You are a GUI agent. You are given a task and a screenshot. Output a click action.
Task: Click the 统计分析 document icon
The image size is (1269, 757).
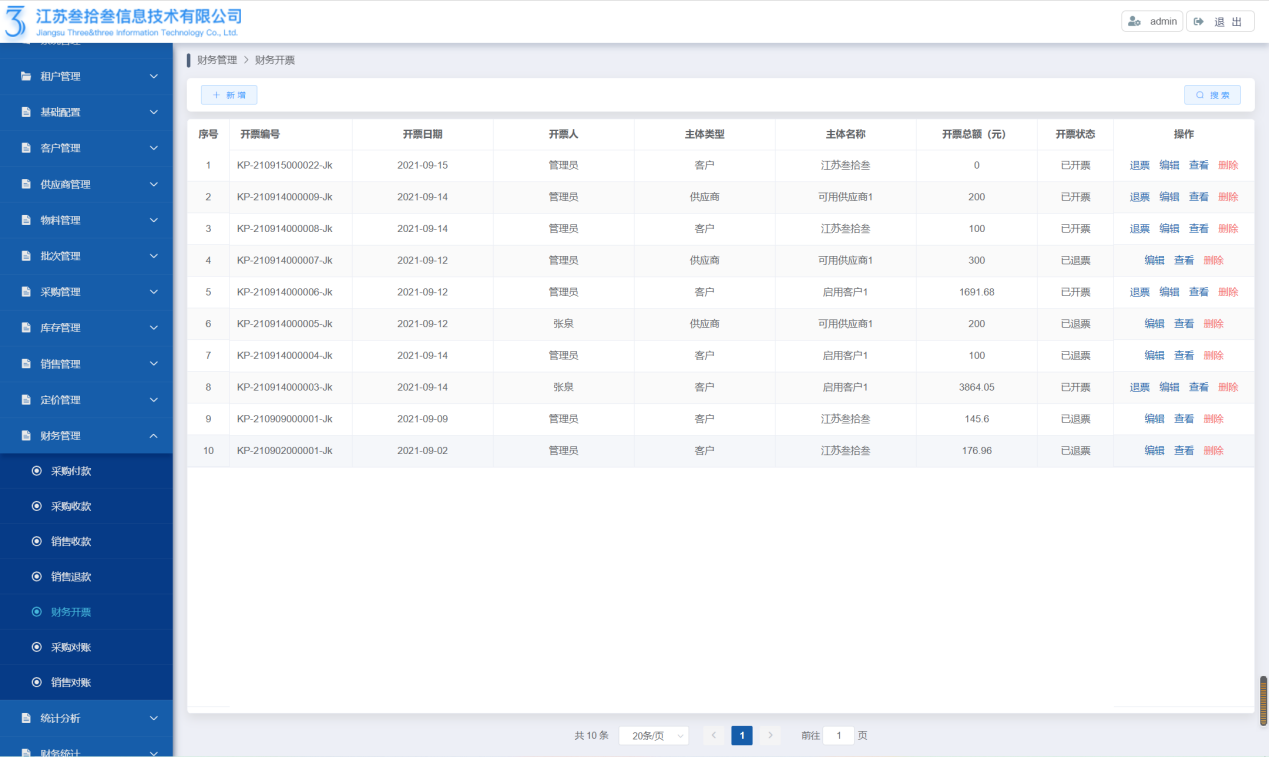point(26,718)
